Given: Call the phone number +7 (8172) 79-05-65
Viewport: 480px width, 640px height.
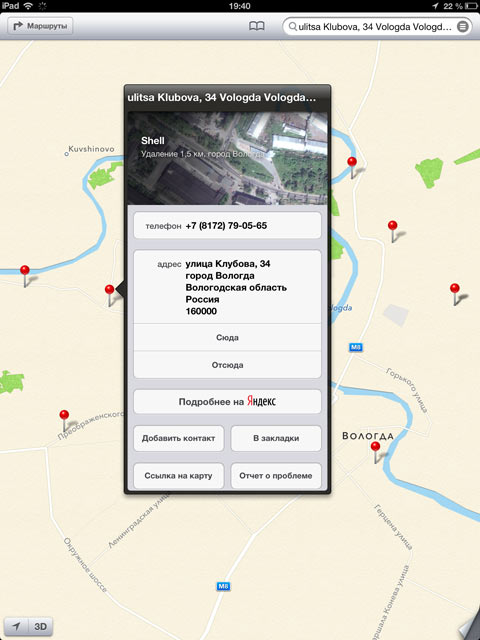Looking at the screenshot, I should [227, 225].
